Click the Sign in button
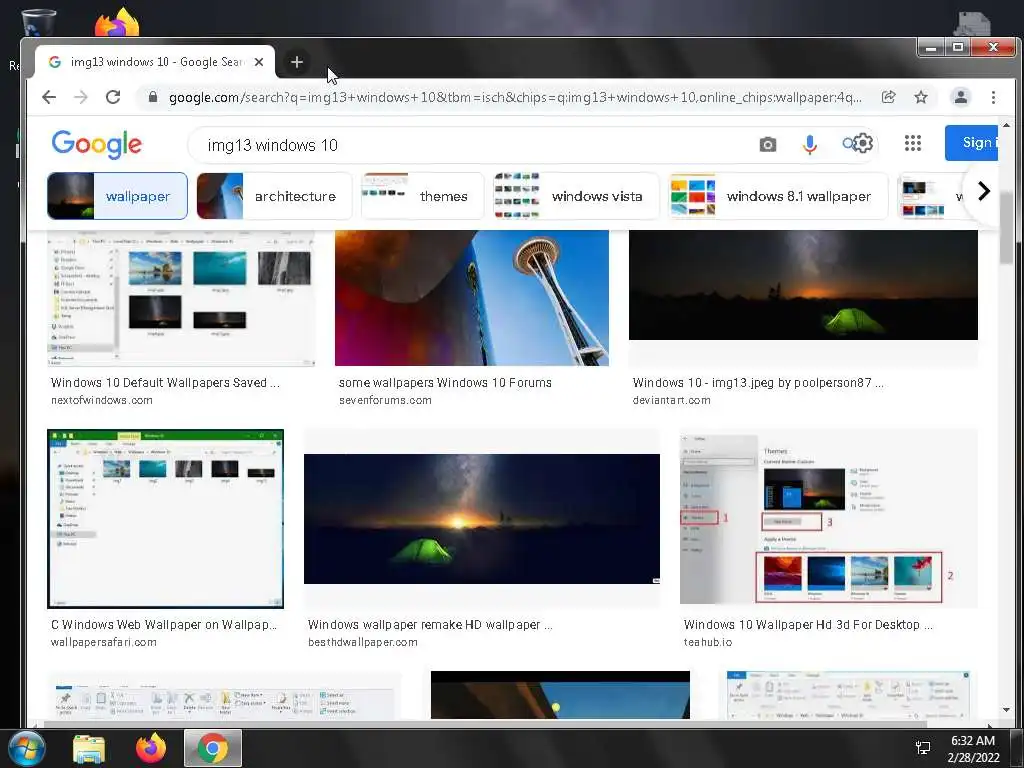Image resolution: width=1024 pixels, height=768 pixels. [971, 142]
